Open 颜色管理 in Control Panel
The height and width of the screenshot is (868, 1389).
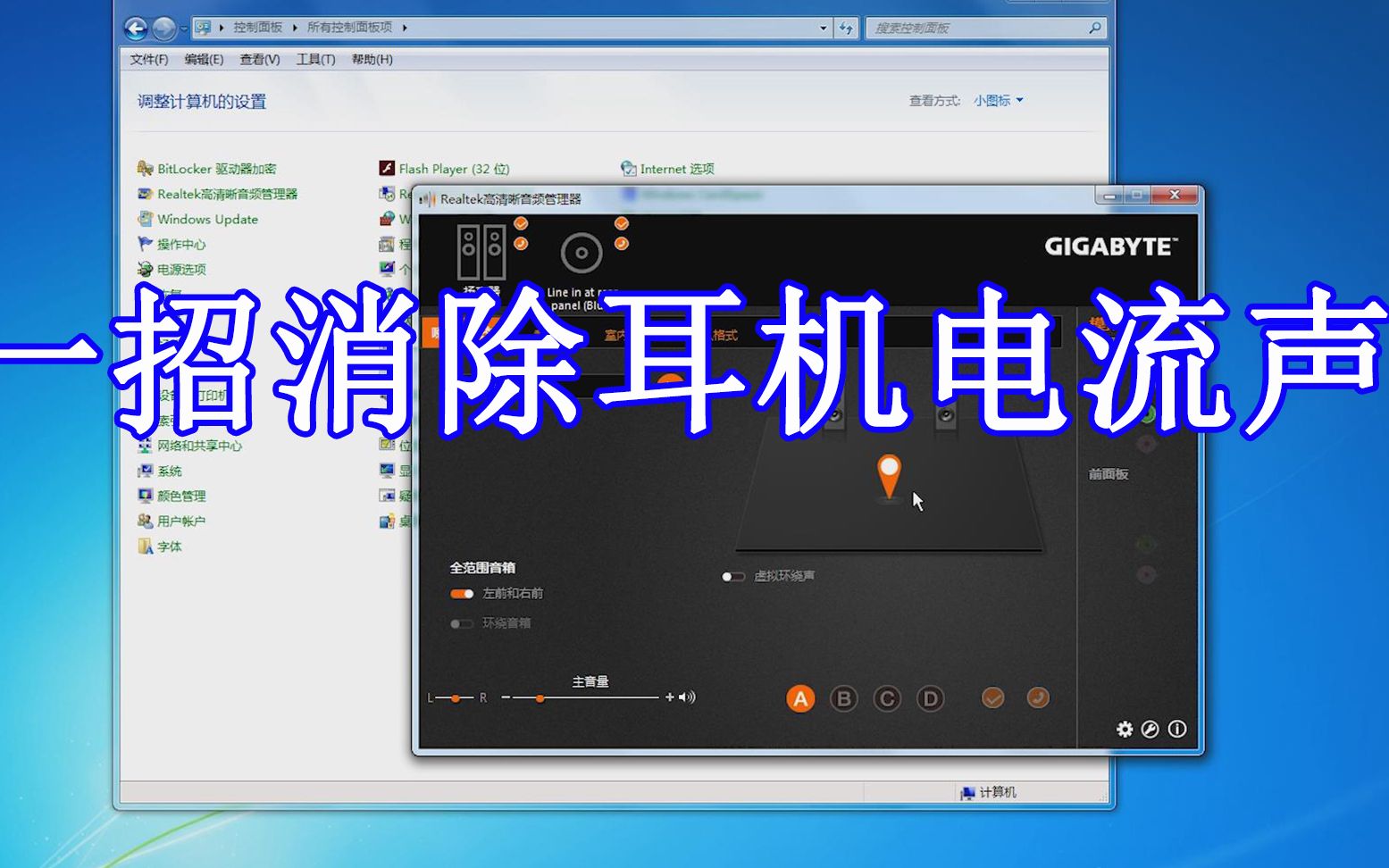click(172, 496)
